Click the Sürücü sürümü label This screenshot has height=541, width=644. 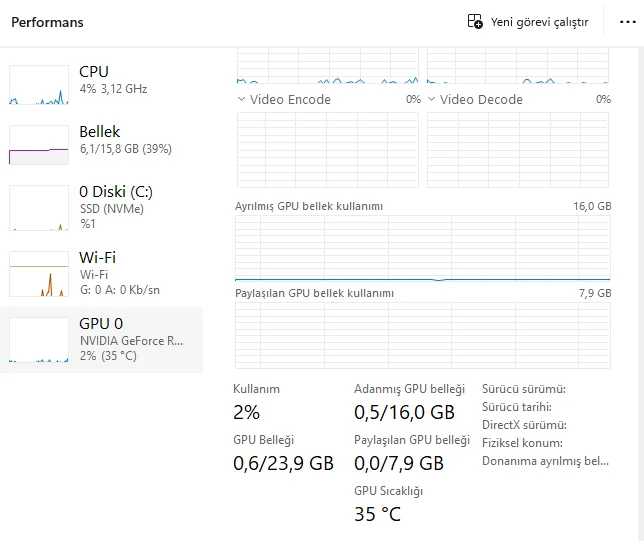pos(523,389)
